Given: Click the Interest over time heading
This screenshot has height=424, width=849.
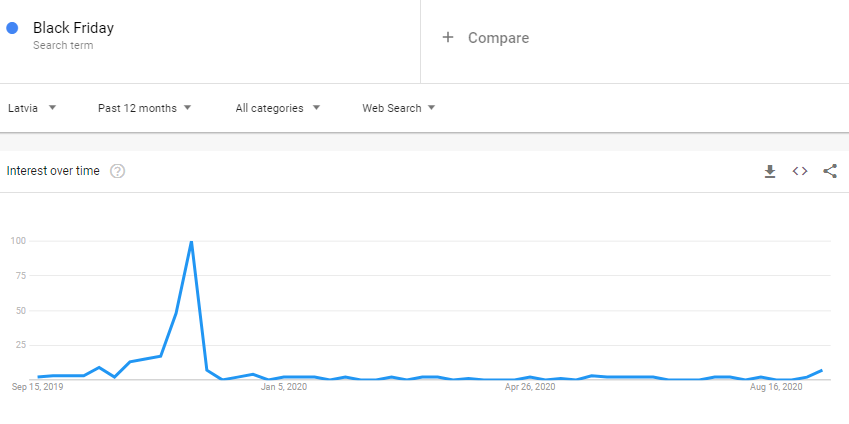Looking at the screenshot, I should (x=53, y=171).
